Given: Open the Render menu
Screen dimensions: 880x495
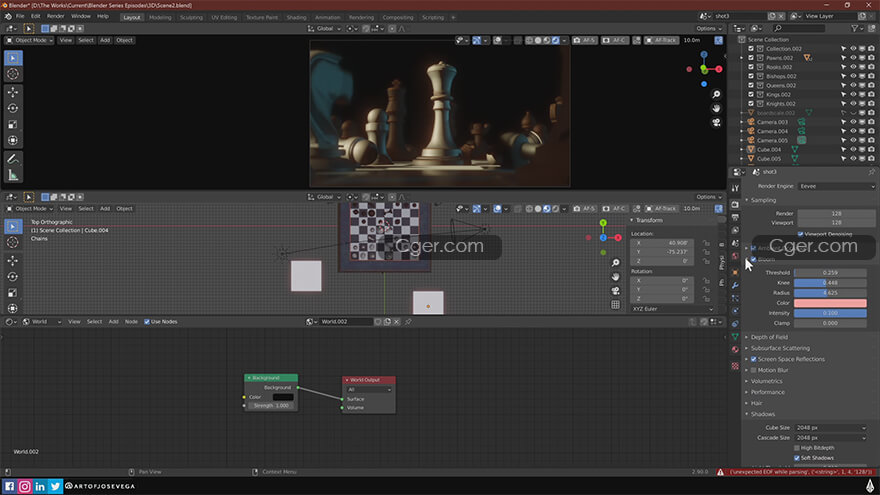Looking at the screenshot, I should (56, 17).
